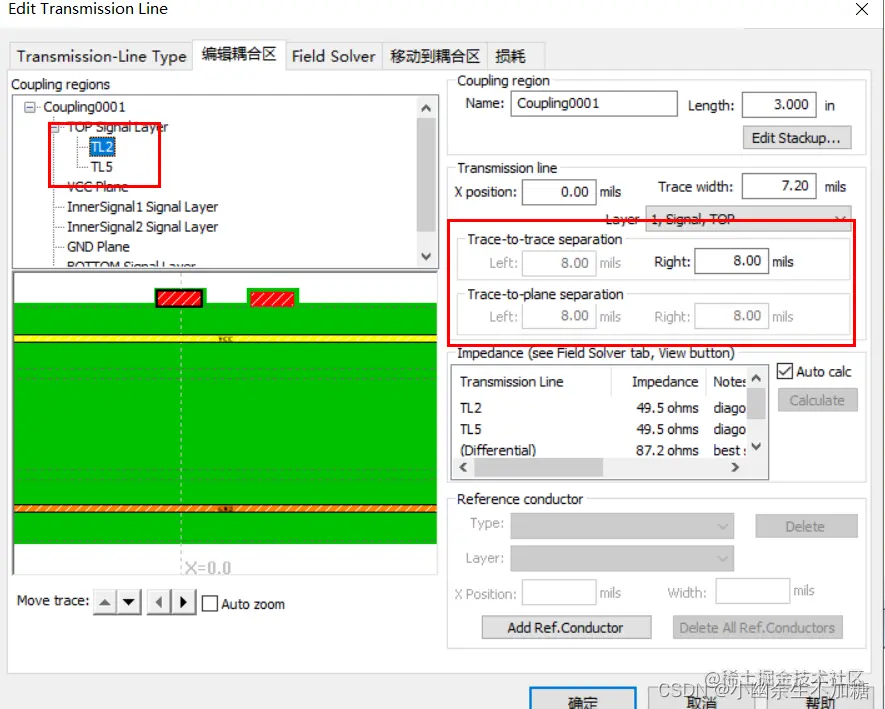Click coupling regions vertical scrollbar thumb

click(426, 174)
